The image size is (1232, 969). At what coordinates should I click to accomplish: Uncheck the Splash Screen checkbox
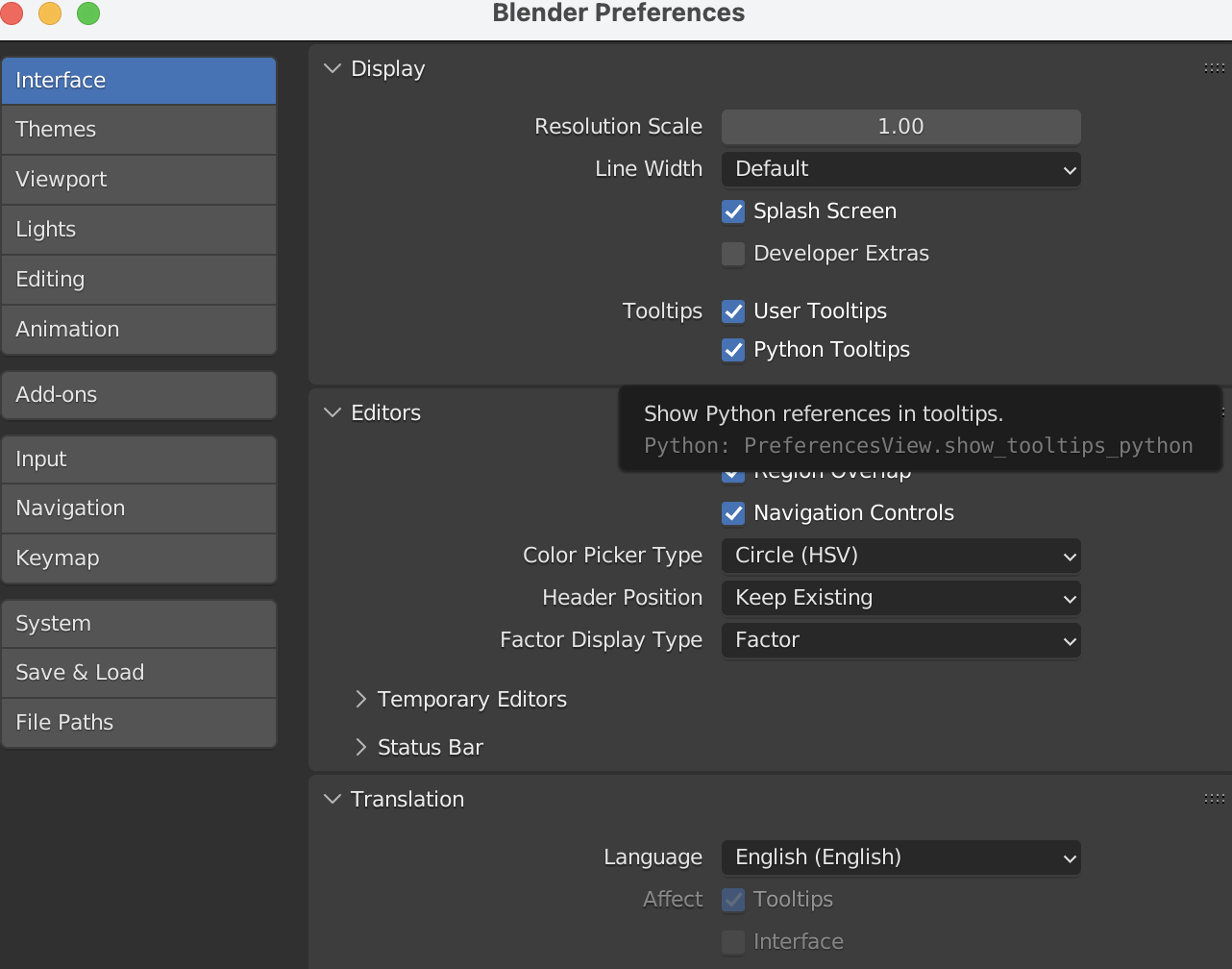[x=733, y=211]
